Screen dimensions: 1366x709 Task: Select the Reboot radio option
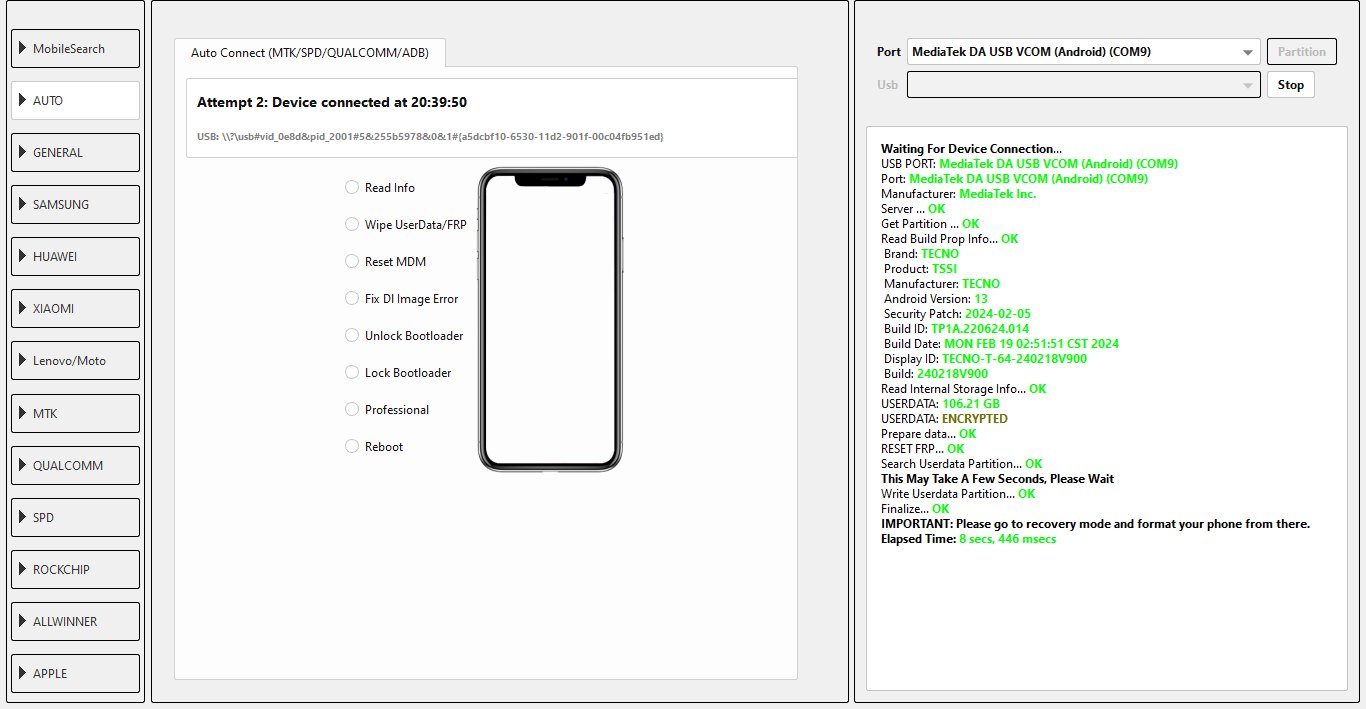[374, 446]
